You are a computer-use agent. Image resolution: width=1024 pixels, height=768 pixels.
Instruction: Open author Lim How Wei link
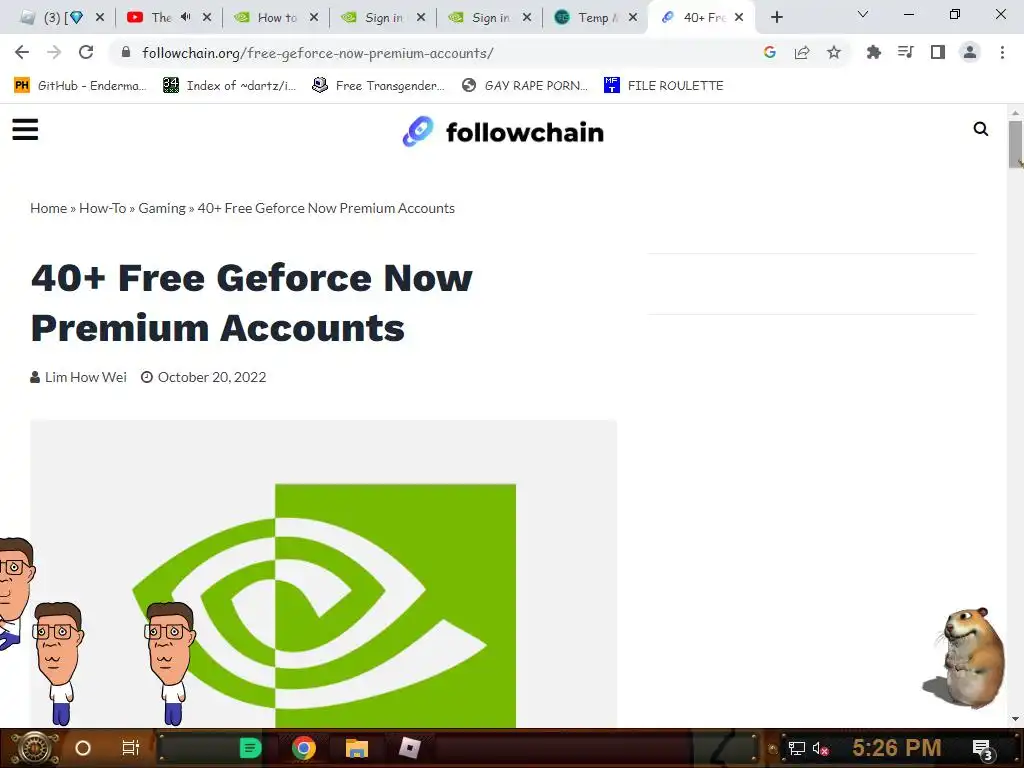86,377
